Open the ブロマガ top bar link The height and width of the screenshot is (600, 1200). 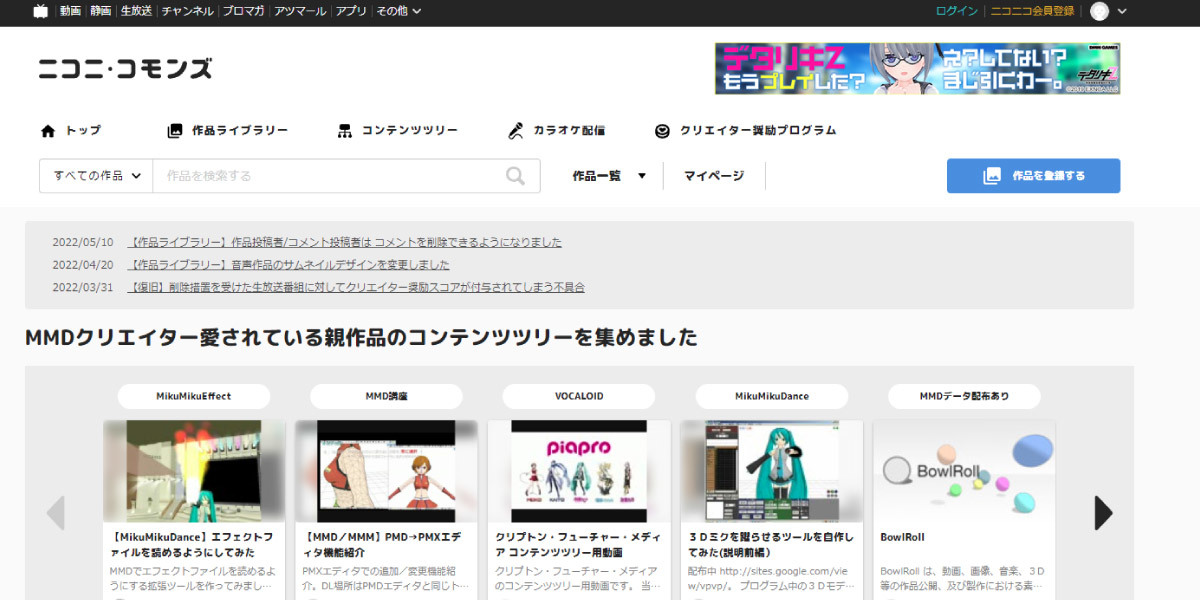[x=244, y=11]
